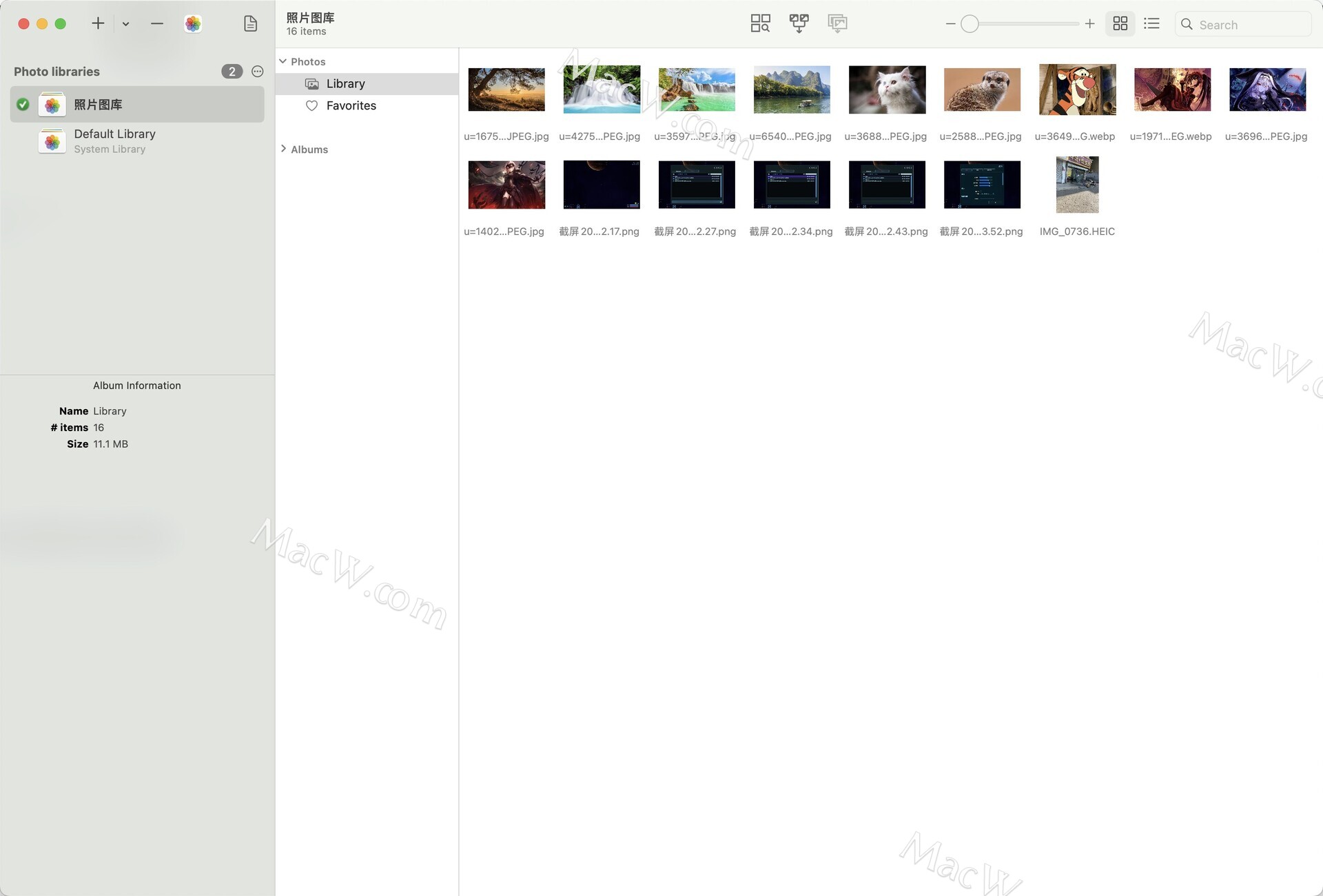Select mountain river thumbnail u=6540...PEG.jpg
This screenshot has width=1323, height=896.
[x=792, y=90]
